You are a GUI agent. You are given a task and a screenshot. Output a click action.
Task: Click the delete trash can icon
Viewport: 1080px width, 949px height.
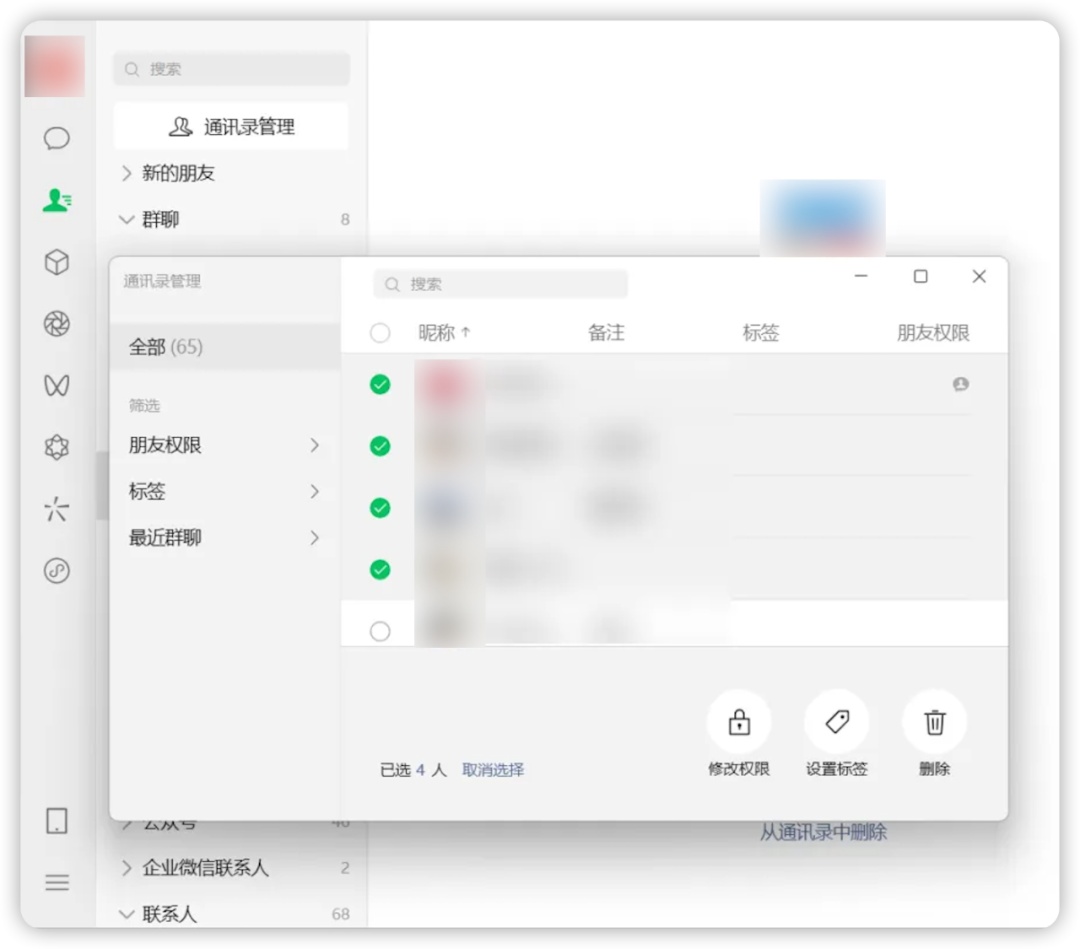[934, 722]
